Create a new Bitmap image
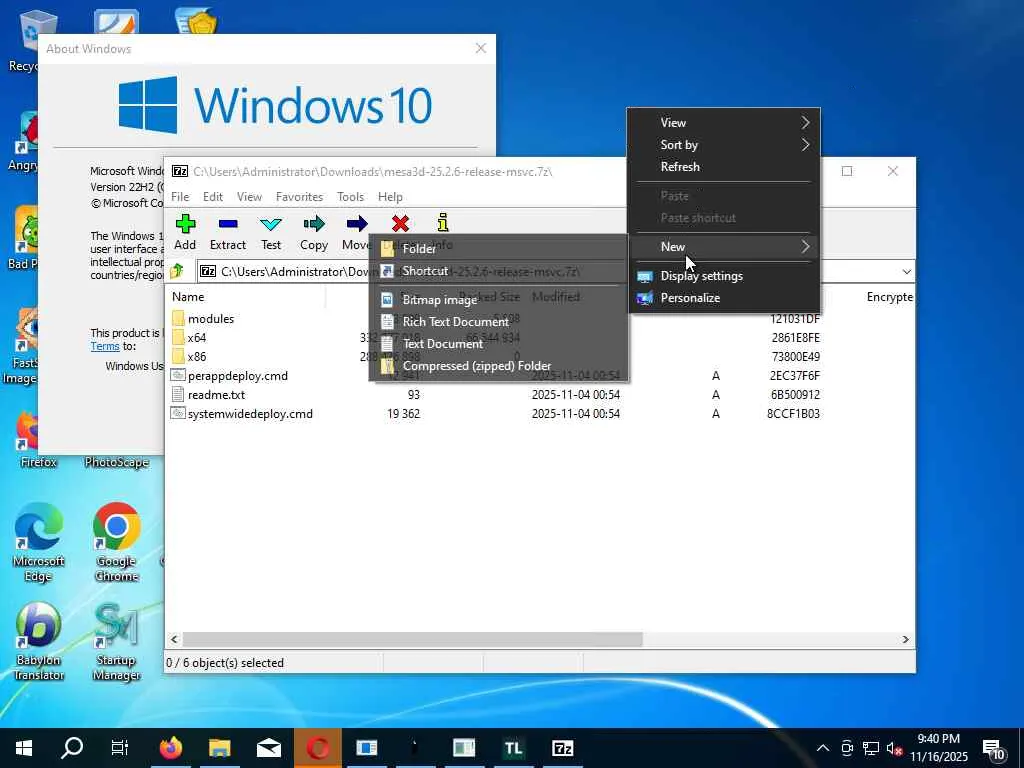The image size is (1024, 768). (498, 300)
